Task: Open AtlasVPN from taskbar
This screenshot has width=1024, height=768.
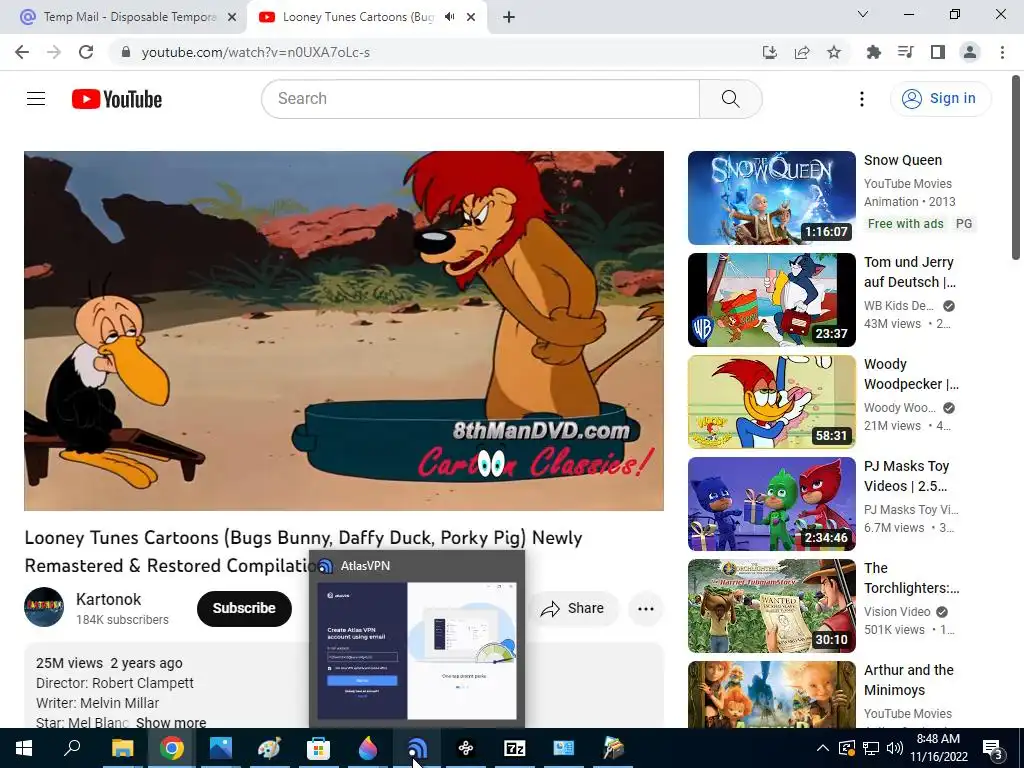Action: coord(417,748)
